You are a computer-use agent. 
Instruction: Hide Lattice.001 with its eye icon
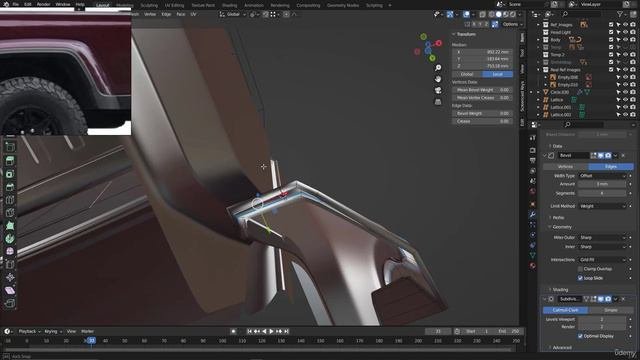pos(625,107)
